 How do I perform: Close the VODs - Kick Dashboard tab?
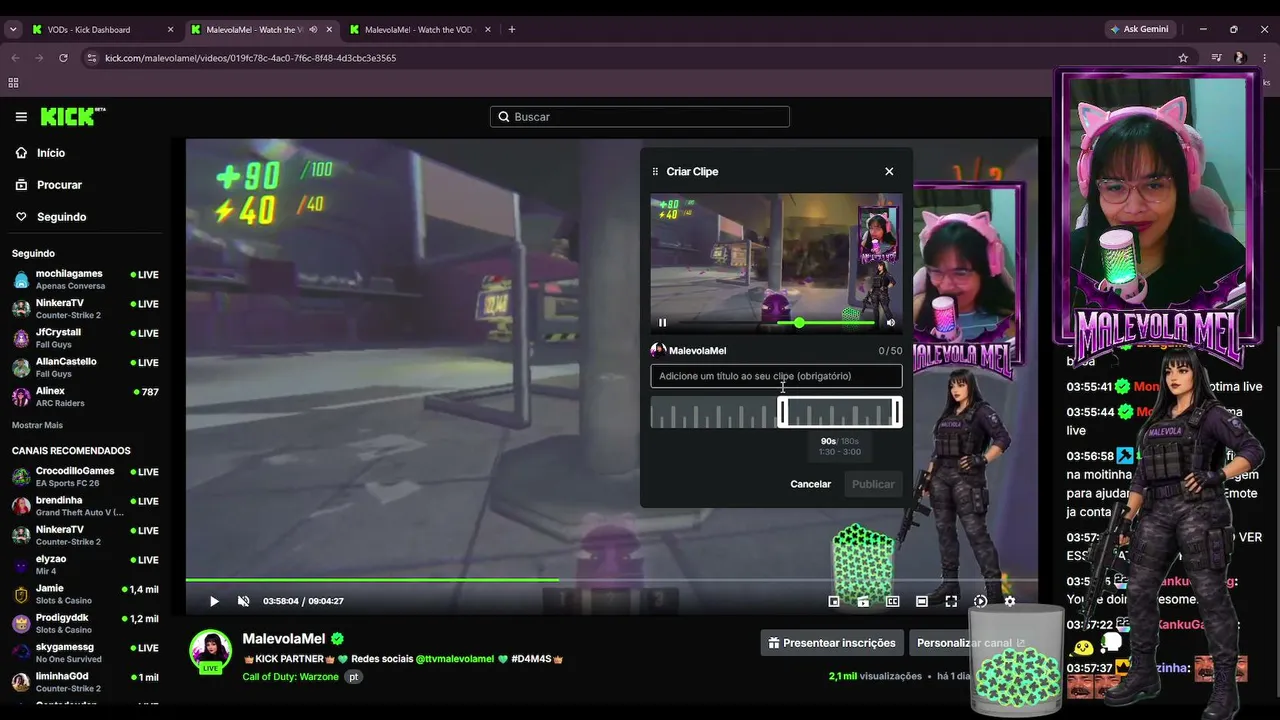[x=170, y=30]
